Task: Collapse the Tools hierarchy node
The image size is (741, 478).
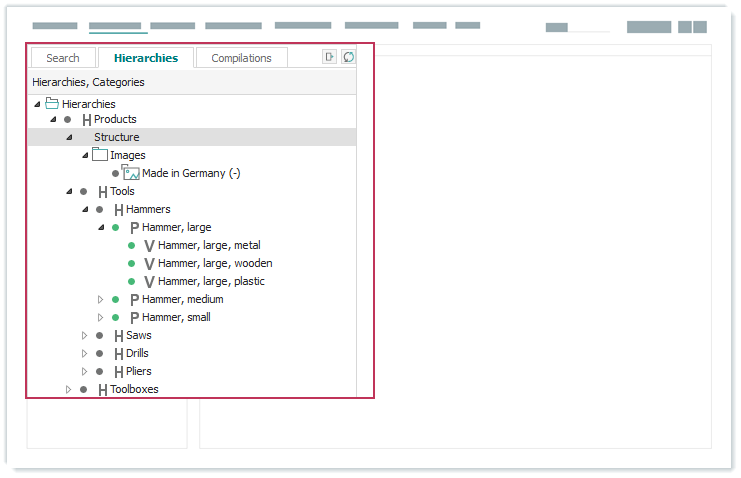Action: point(69,192)
